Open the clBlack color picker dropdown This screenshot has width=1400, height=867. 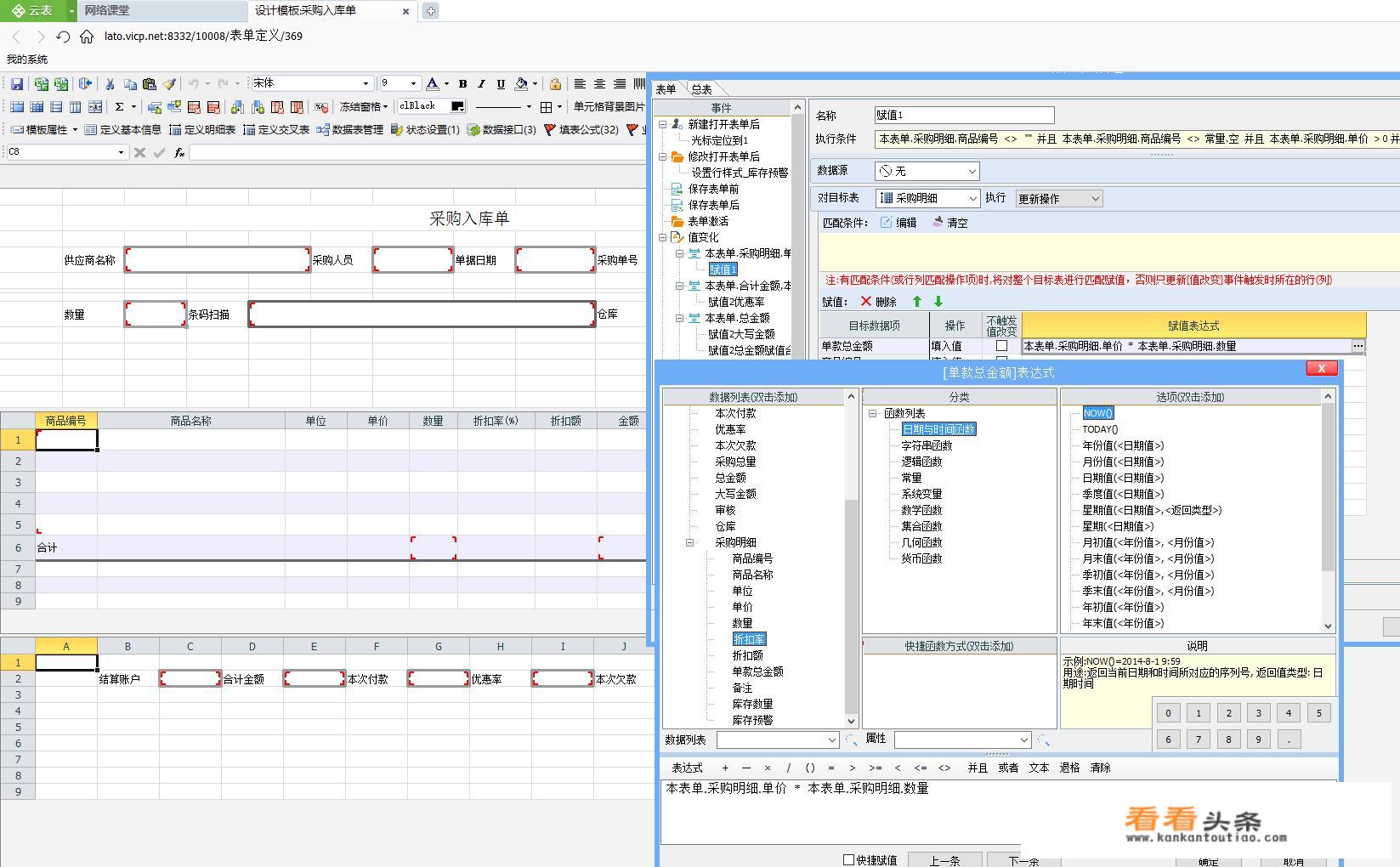457,106
